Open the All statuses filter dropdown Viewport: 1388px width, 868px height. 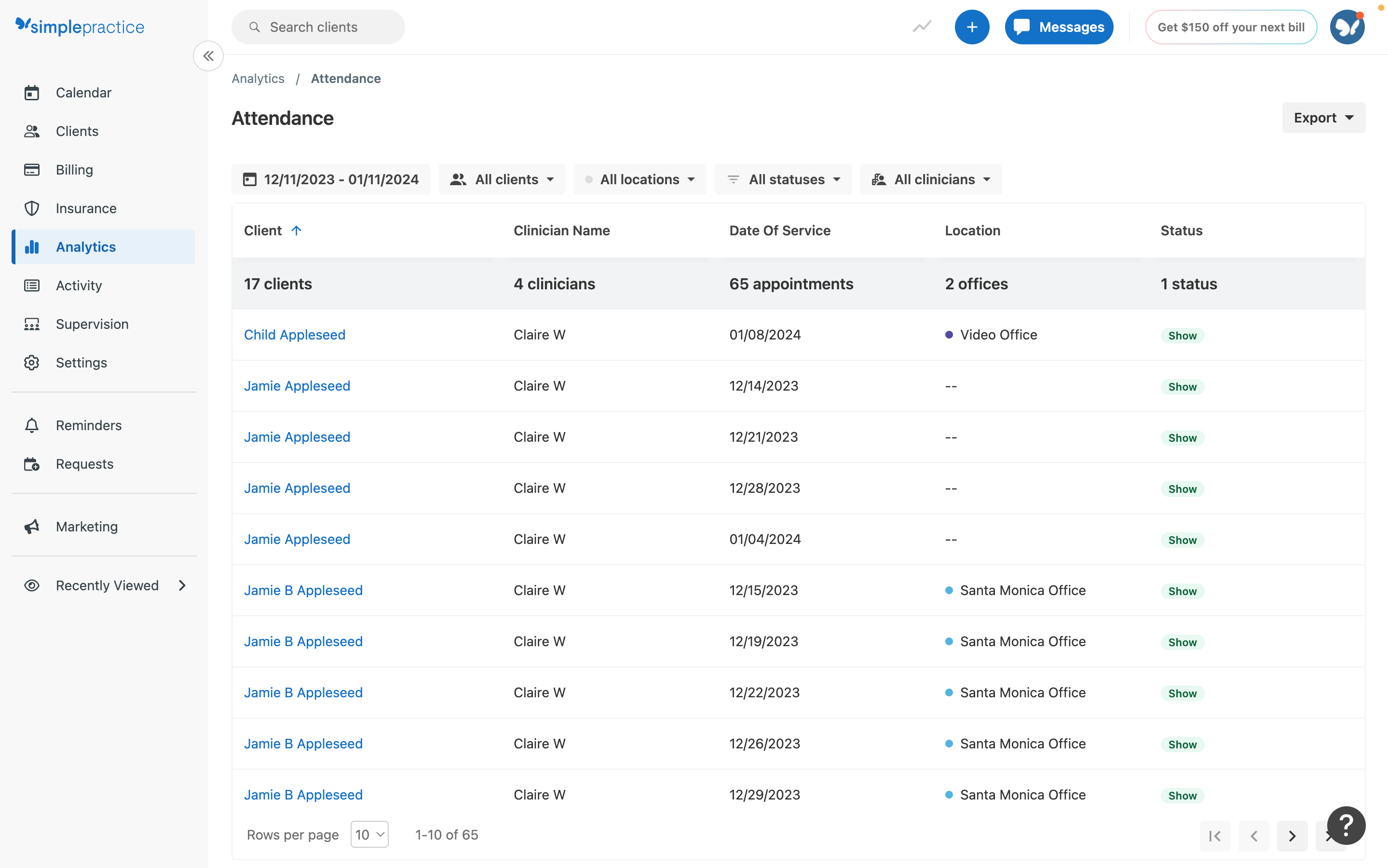[x=783, y=179]
